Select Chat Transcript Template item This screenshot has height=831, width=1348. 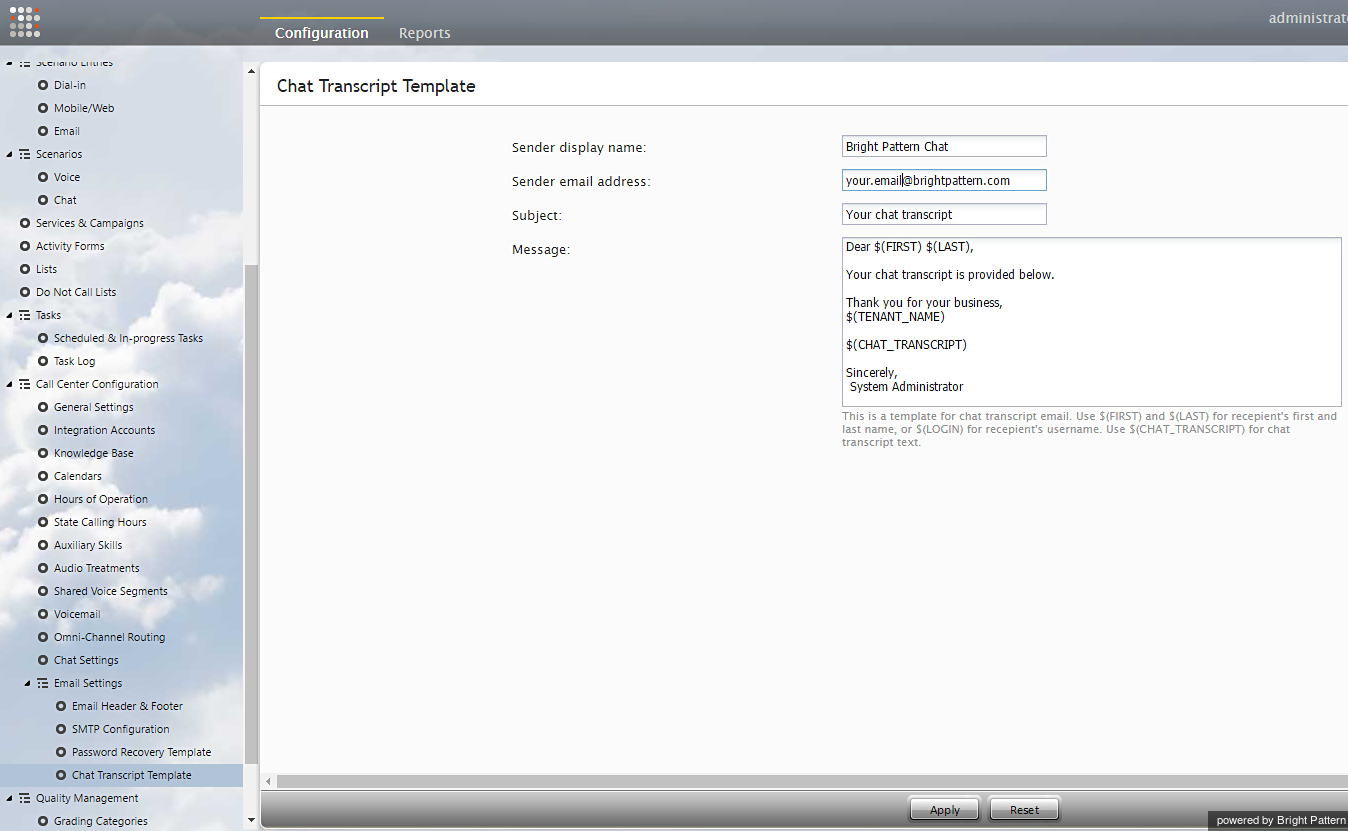click(x=131, y=775)
